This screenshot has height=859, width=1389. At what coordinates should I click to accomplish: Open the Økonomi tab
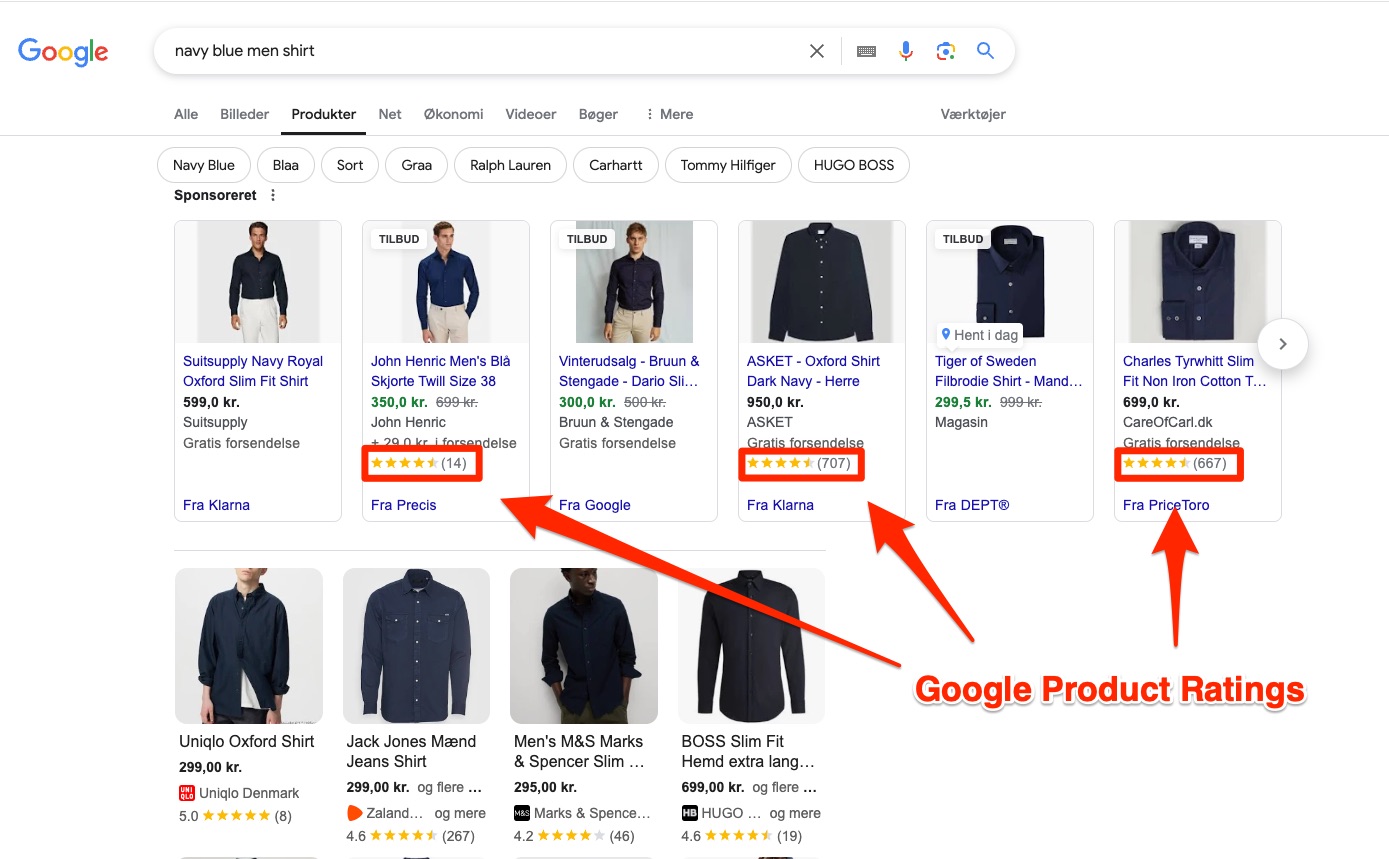click(x=454, y=114)
